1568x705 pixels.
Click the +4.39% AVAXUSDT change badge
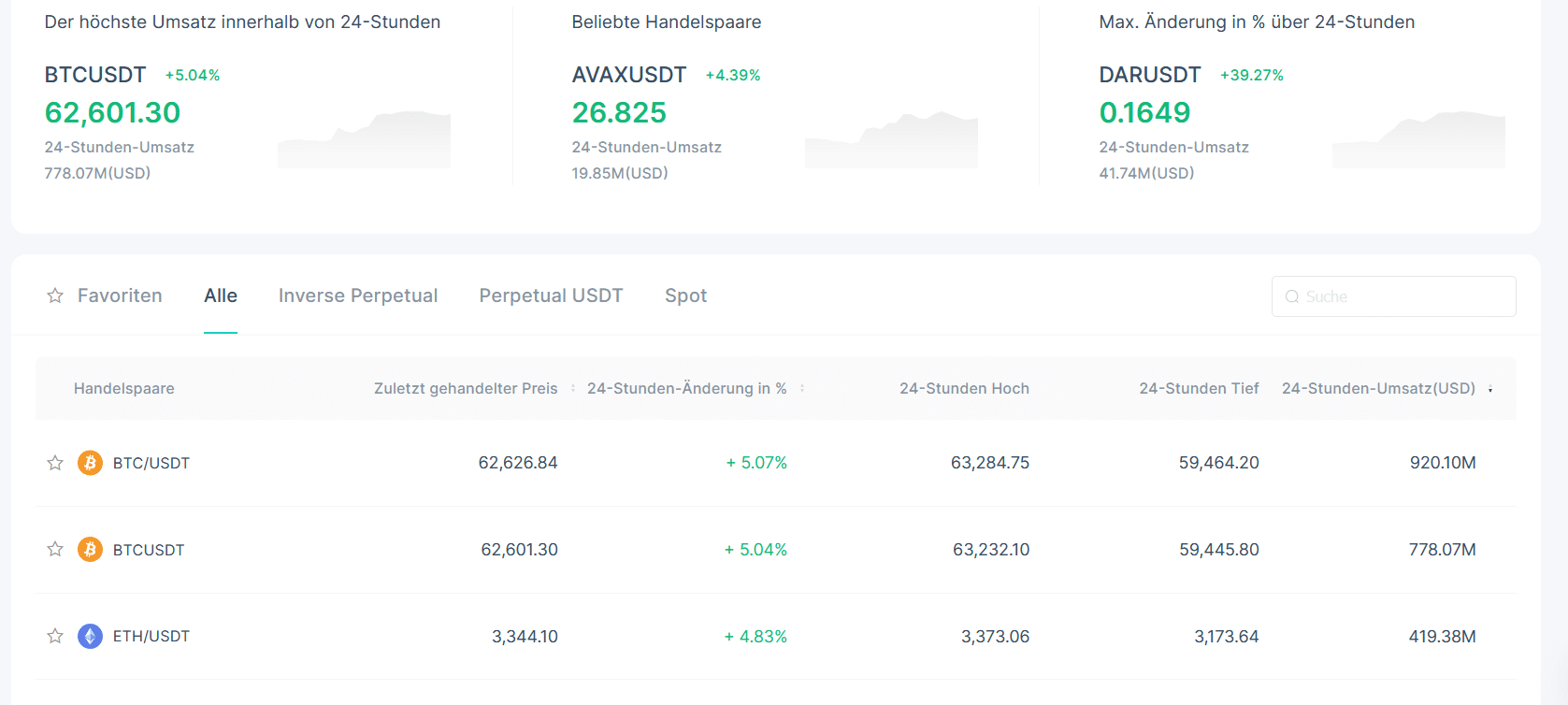point(733,75)
